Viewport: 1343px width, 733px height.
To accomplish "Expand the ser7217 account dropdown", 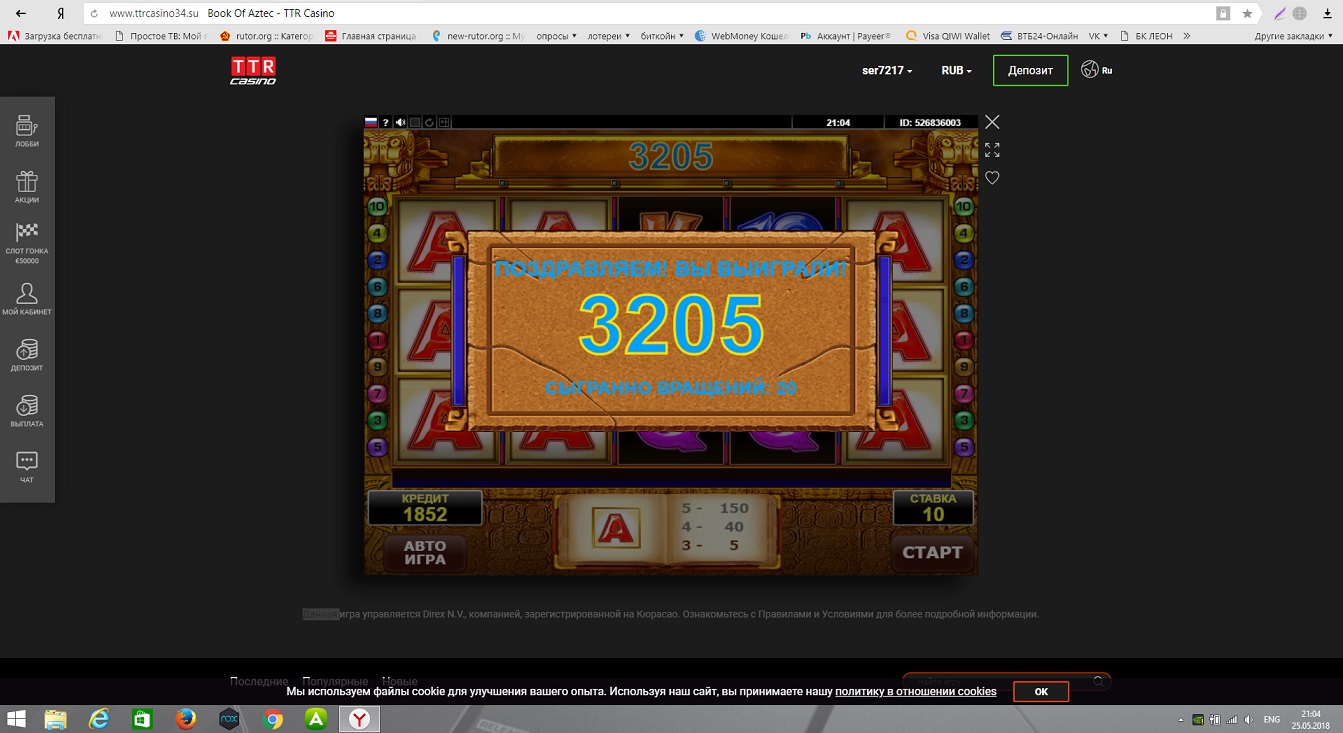I will pyautogui.click(x=887, y=71).
